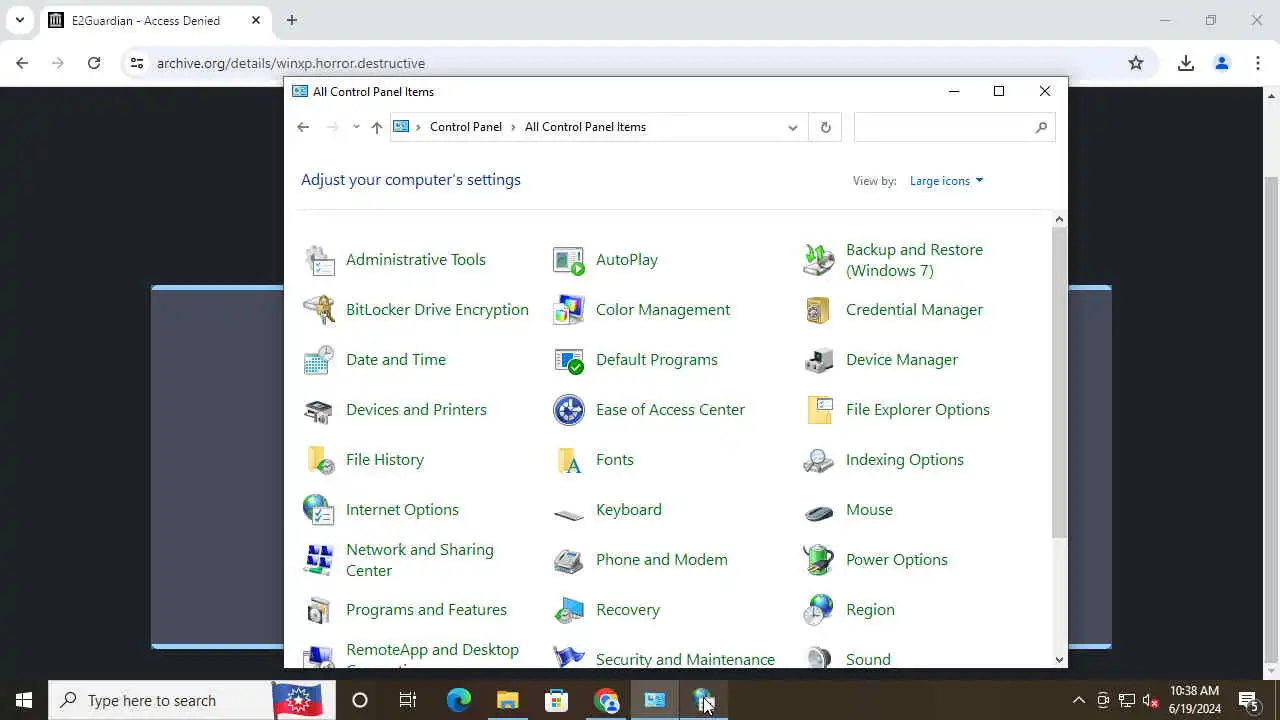Image resolution: width=1280 pixels, height=720 pixels.
Task: Go up one level in Control Panel
Action: tap(377, 127)
